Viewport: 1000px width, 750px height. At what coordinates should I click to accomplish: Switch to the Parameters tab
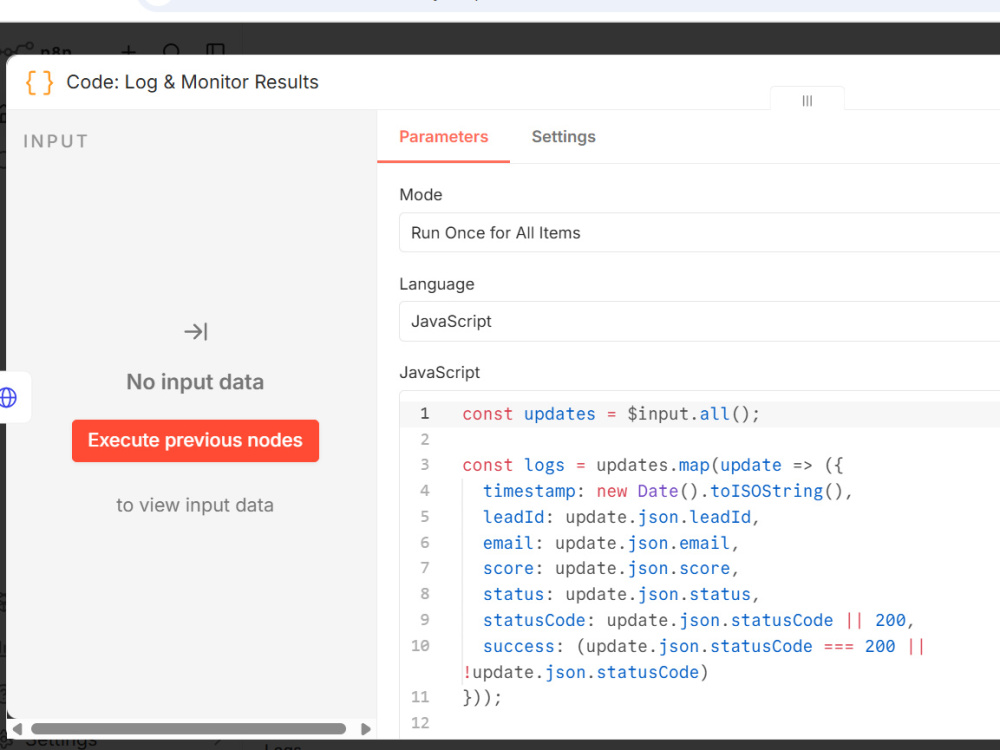coord(443,136)
